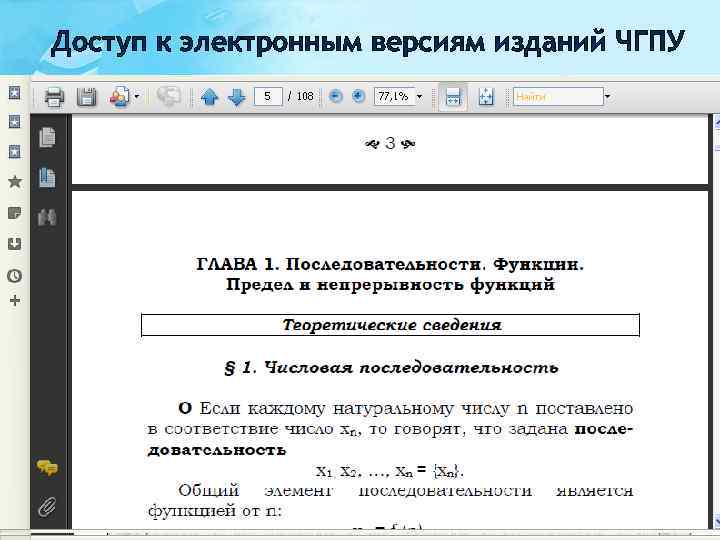Screen dimensions: 720x540
Task: Click the download arrow icon in left sidebar
Action: [15, 243]
